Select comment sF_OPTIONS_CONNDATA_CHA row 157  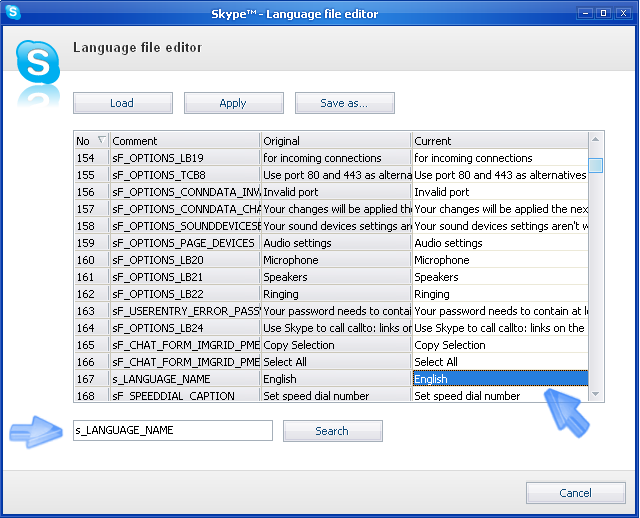click(x=185, y=209)
